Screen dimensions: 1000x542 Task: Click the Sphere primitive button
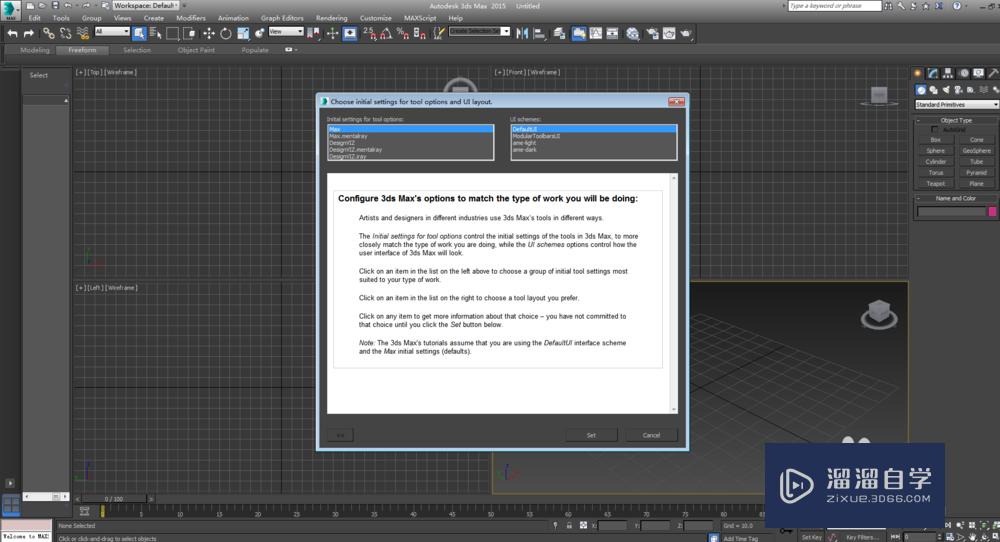(936, 150)
